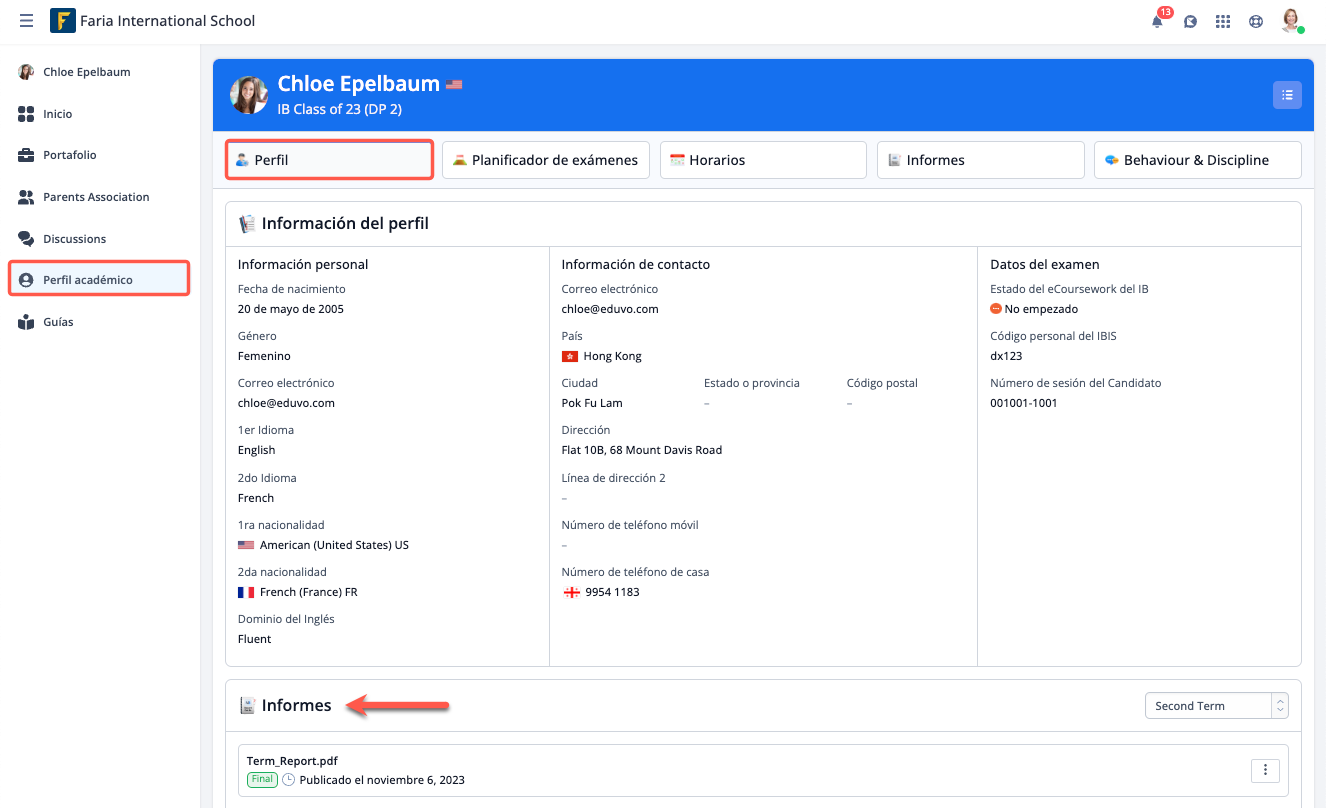Switch to Planificador de exámenes tab

pyautogui.click(x=546, y=160)
